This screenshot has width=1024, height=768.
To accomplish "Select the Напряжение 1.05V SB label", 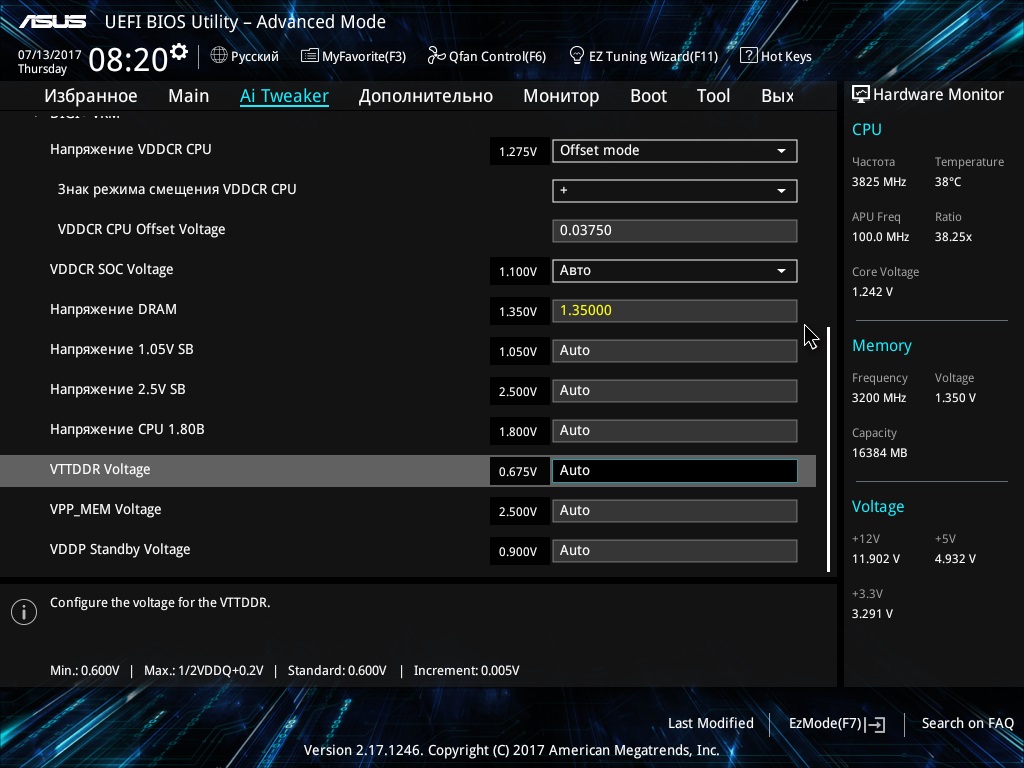I will [x=121, y=349].
